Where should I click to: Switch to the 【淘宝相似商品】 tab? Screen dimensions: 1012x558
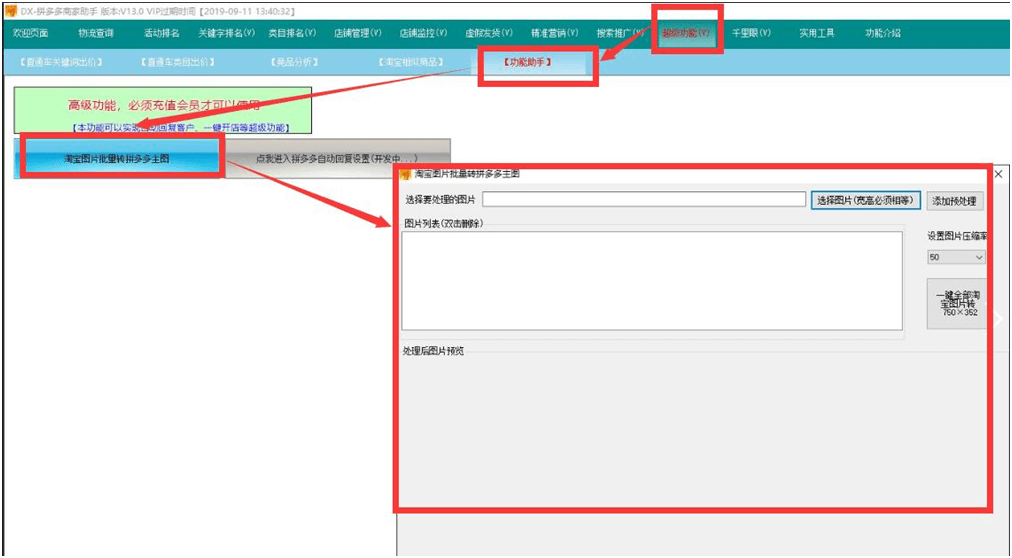[410, 63]
